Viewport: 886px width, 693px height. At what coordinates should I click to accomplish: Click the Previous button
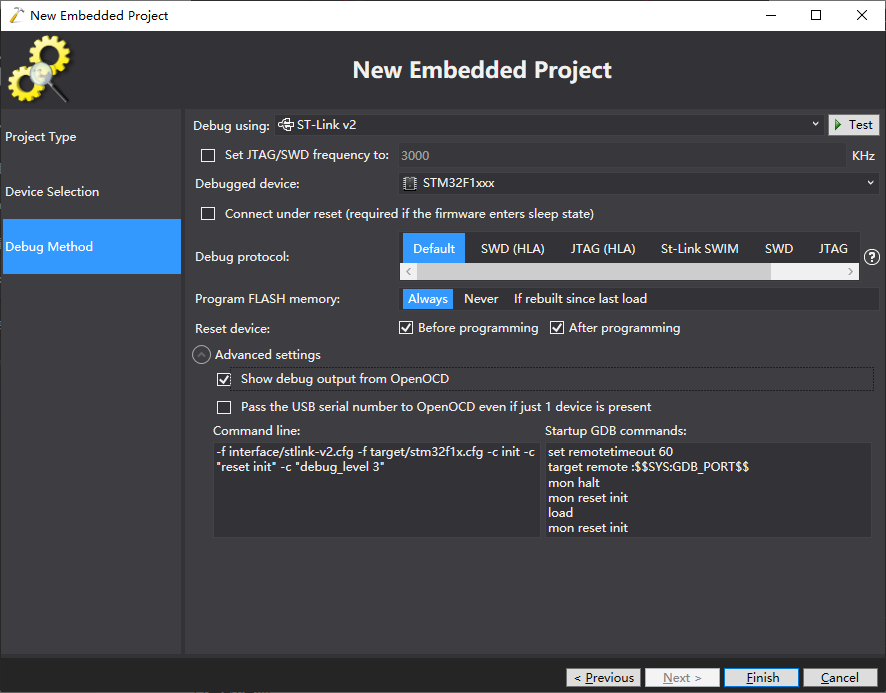pos(603,678)
